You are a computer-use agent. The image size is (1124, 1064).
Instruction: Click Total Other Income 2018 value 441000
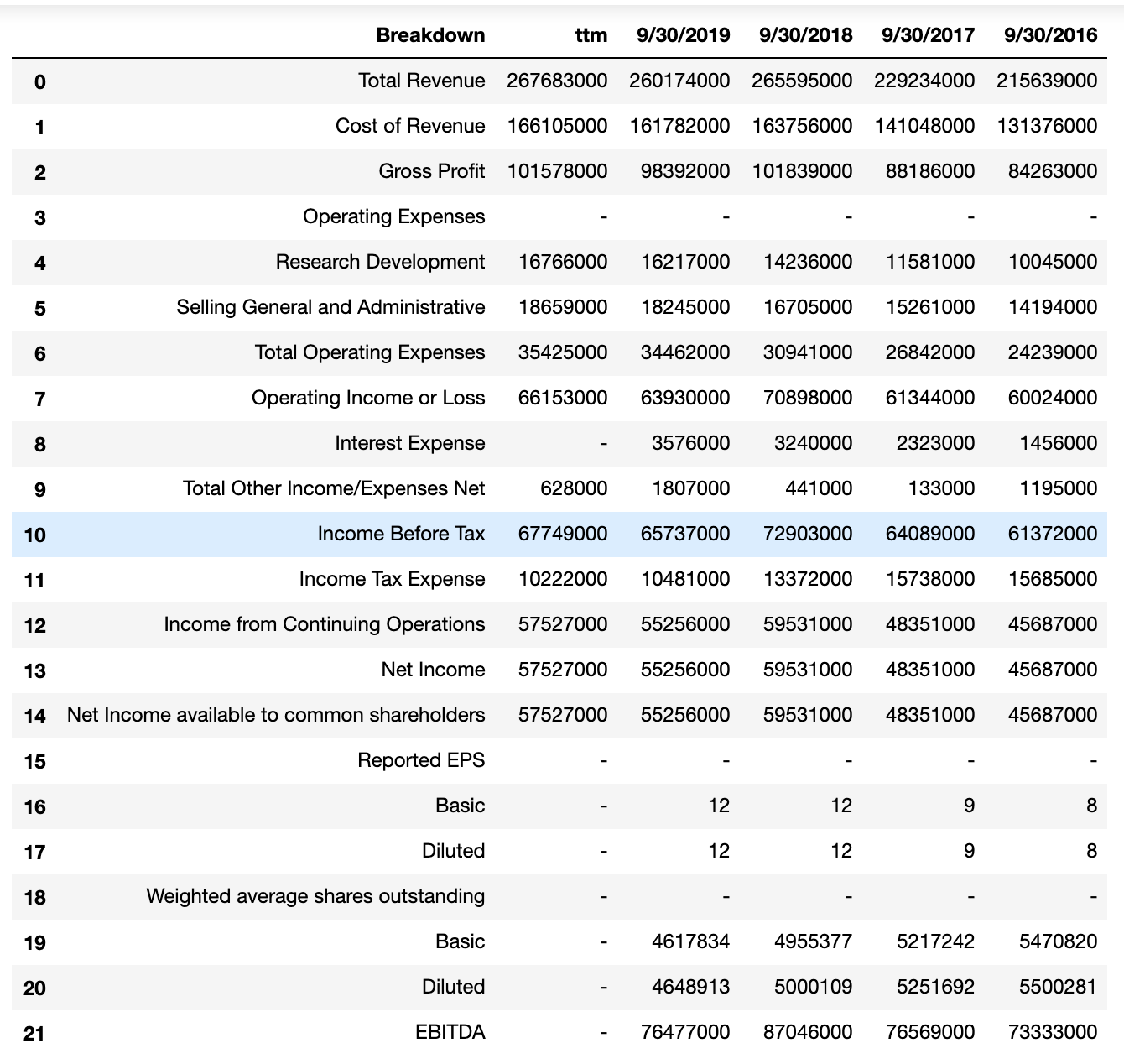tap(820, 488)
